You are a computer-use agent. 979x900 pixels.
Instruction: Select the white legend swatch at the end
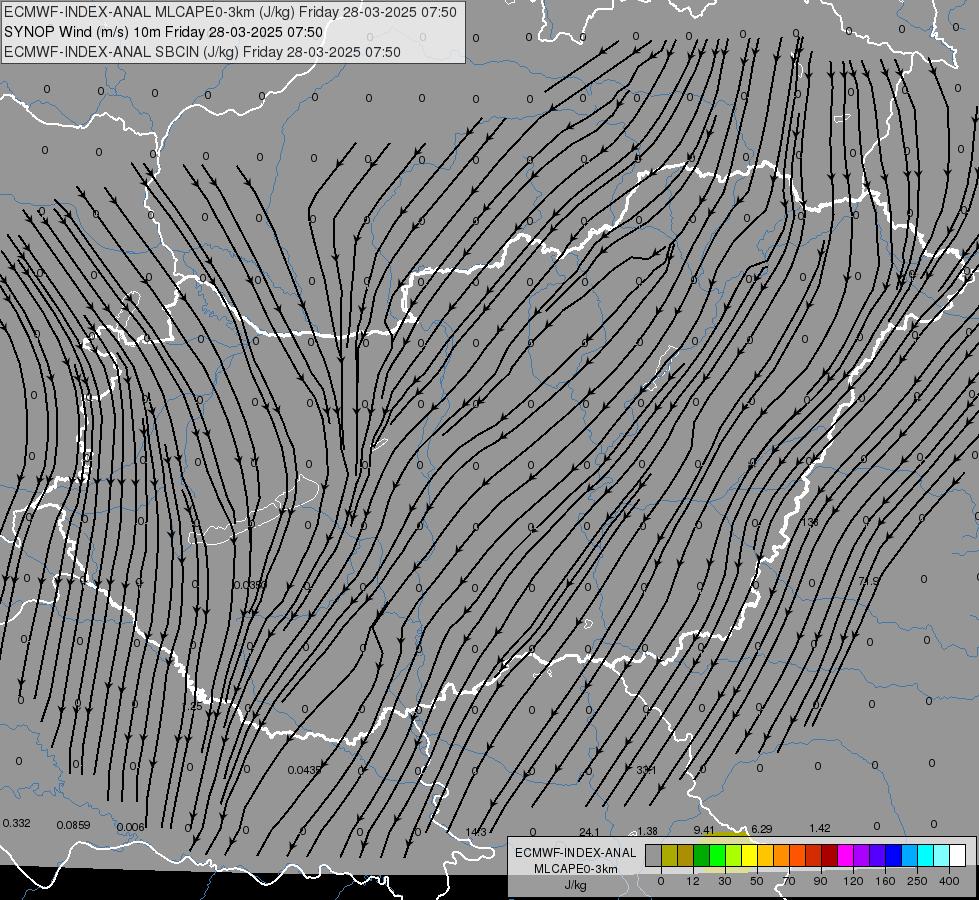pos(958,855)
